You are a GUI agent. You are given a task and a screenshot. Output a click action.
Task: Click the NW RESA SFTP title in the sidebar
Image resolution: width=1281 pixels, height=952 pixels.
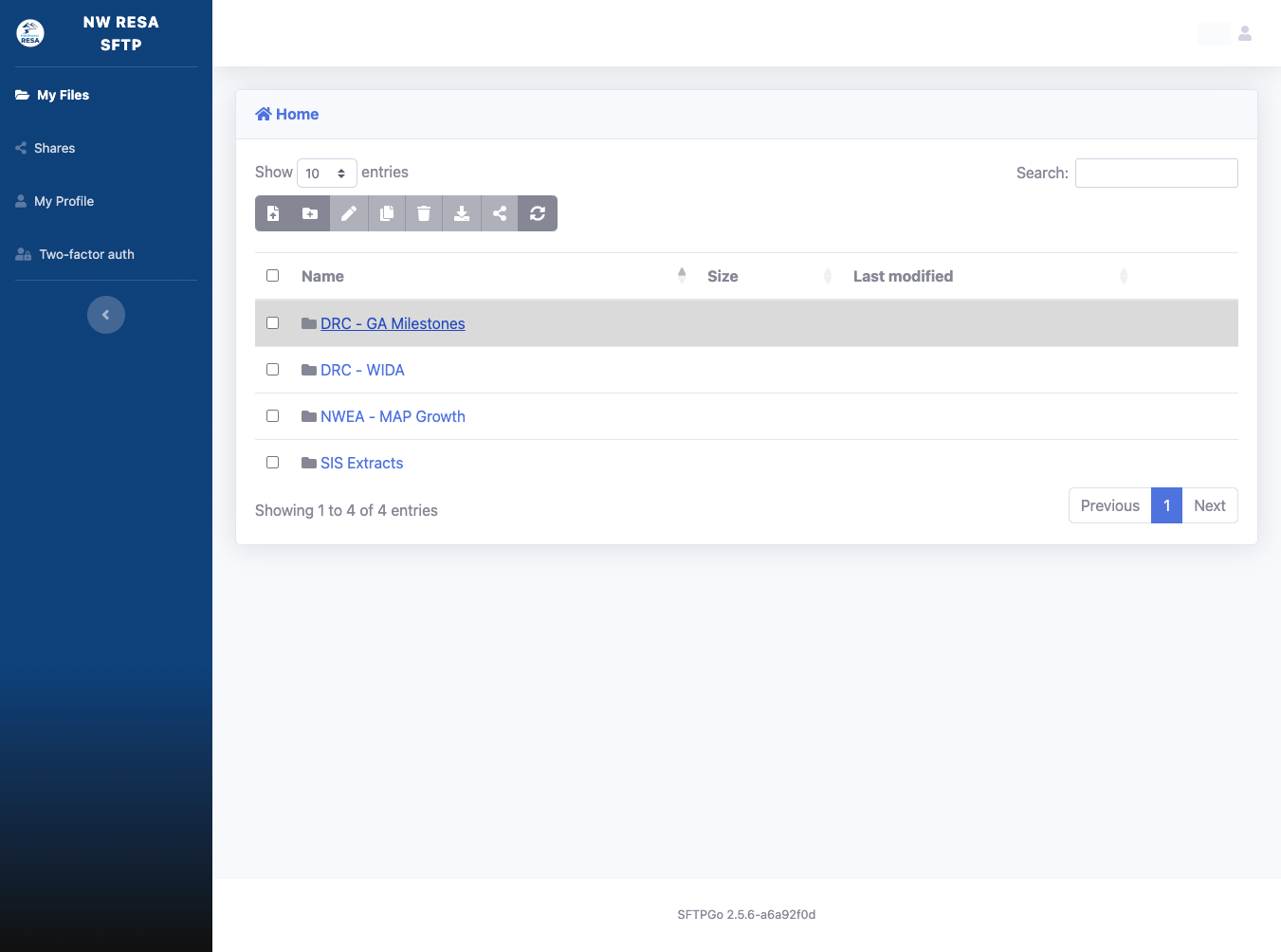pos(121,33)
